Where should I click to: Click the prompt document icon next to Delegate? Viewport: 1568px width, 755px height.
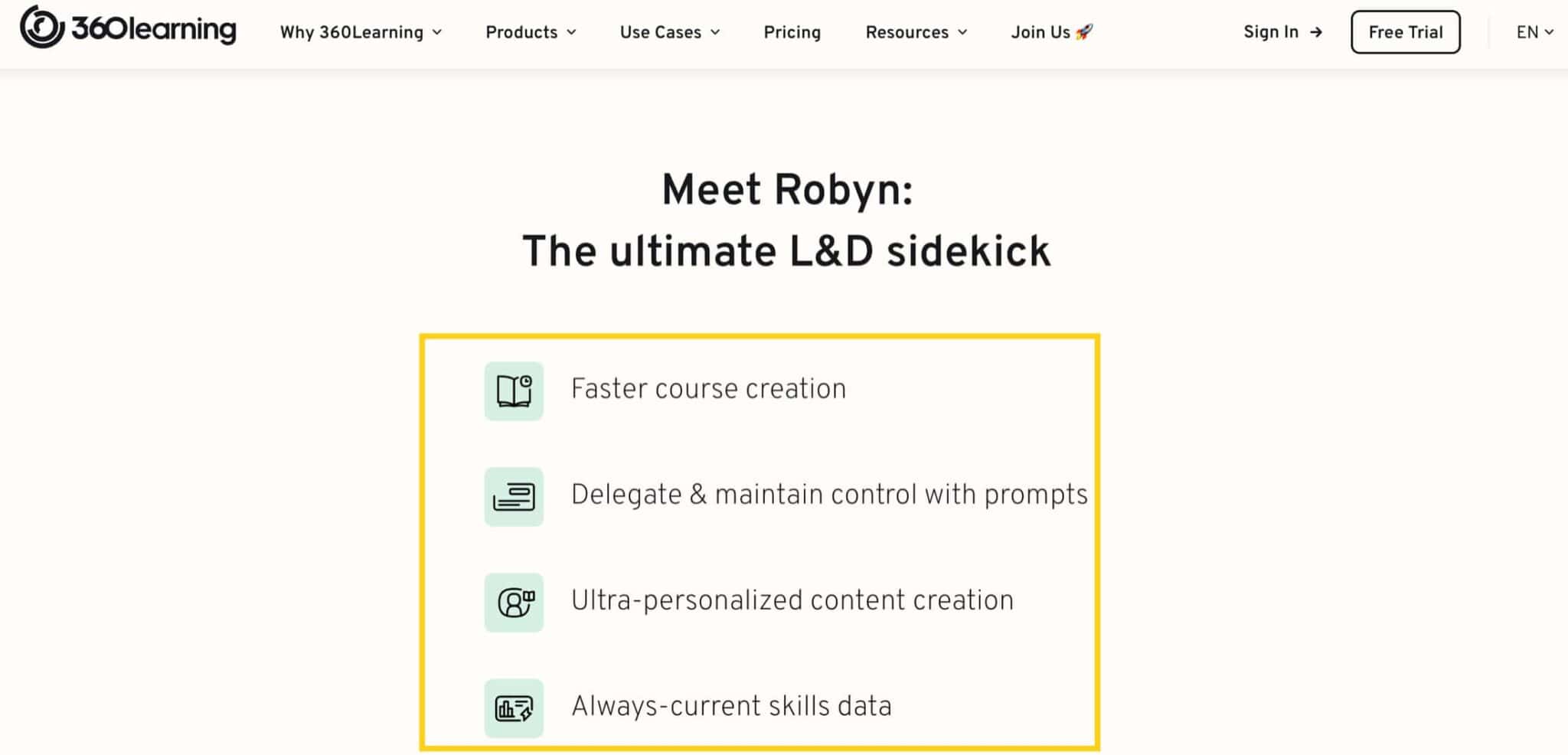coord(513,498)
